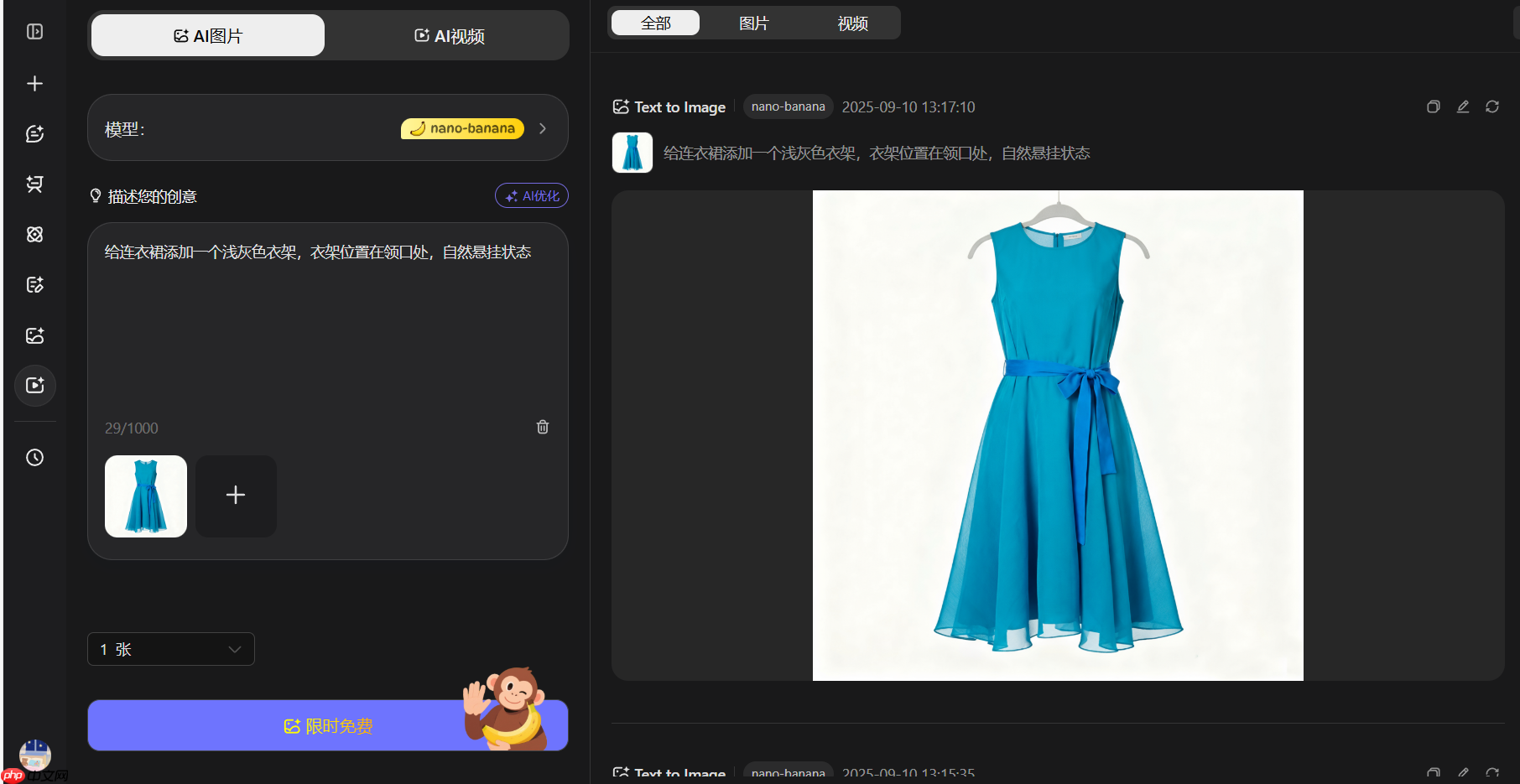Screen dimensions: 1520x784
Task: Click the pencil edit icon for the 13:17:10 result
Action: click(x=1463, y=106)
